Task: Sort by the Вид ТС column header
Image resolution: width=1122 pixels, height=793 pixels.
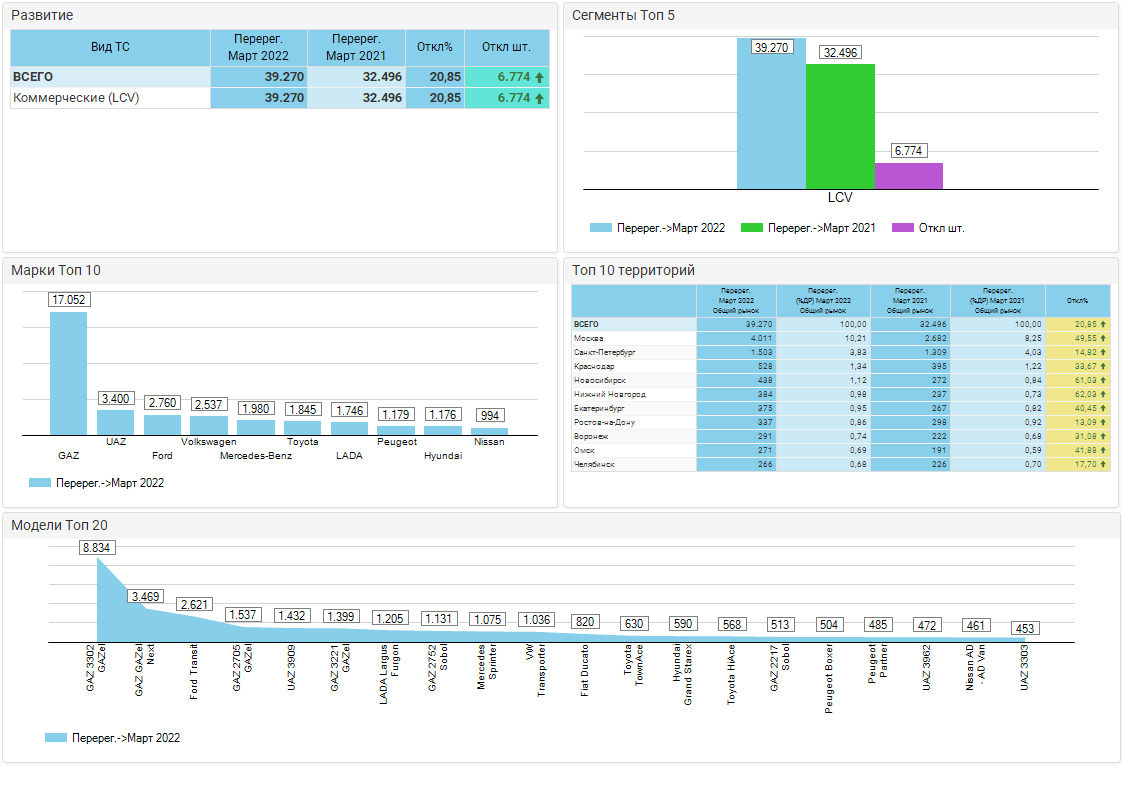Action: pyautogui.click(x=110, y=47)
